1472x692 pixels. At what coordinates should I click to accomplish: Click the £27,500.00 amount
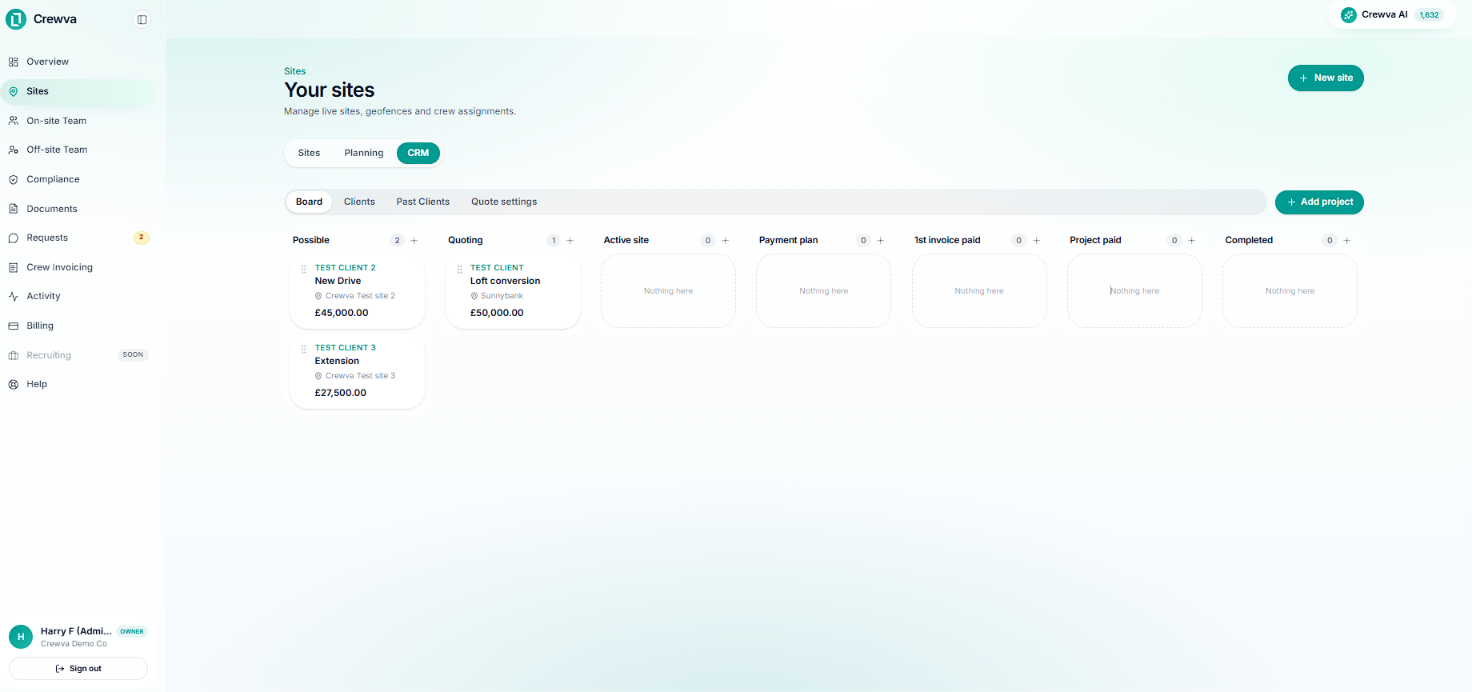tap(341, 393)
